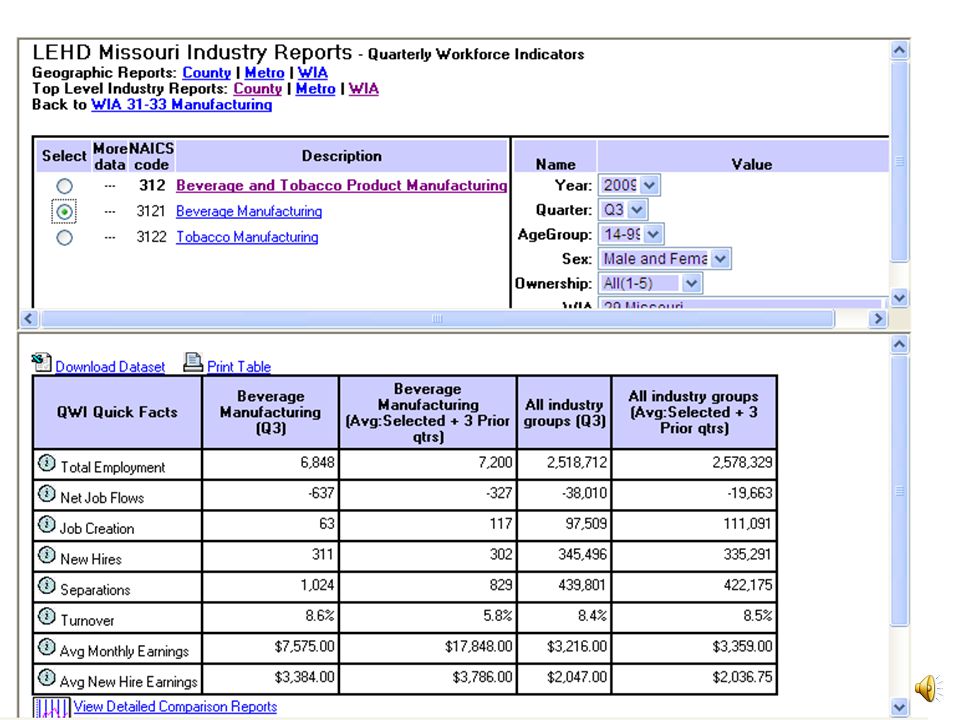The width and height of the screenshot is (960, 720).
Task: Click the Net Job Flows value -637
Action: [x=321, y=493]
